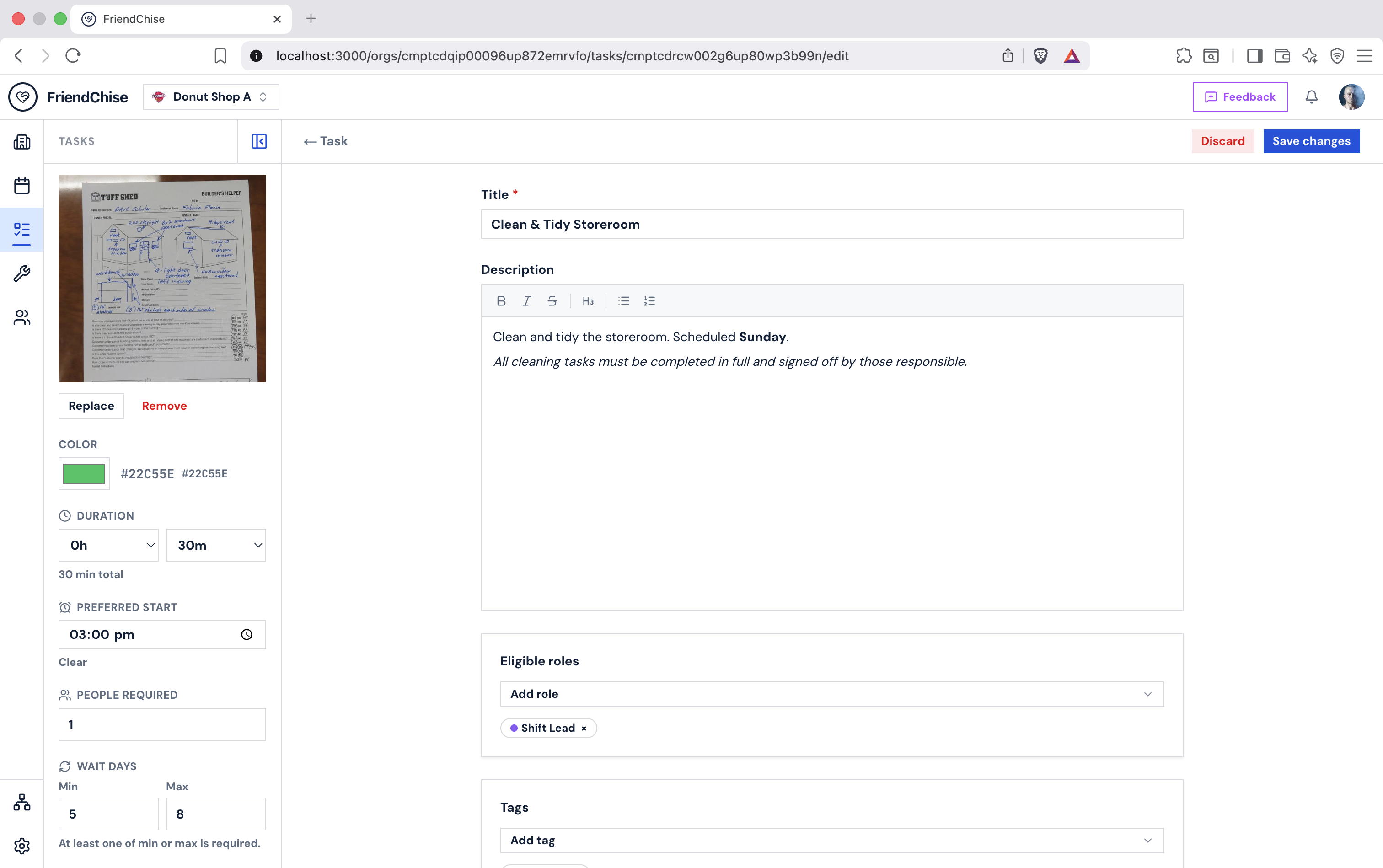Click the Wait Days Max input

click(x=216, y=814)
